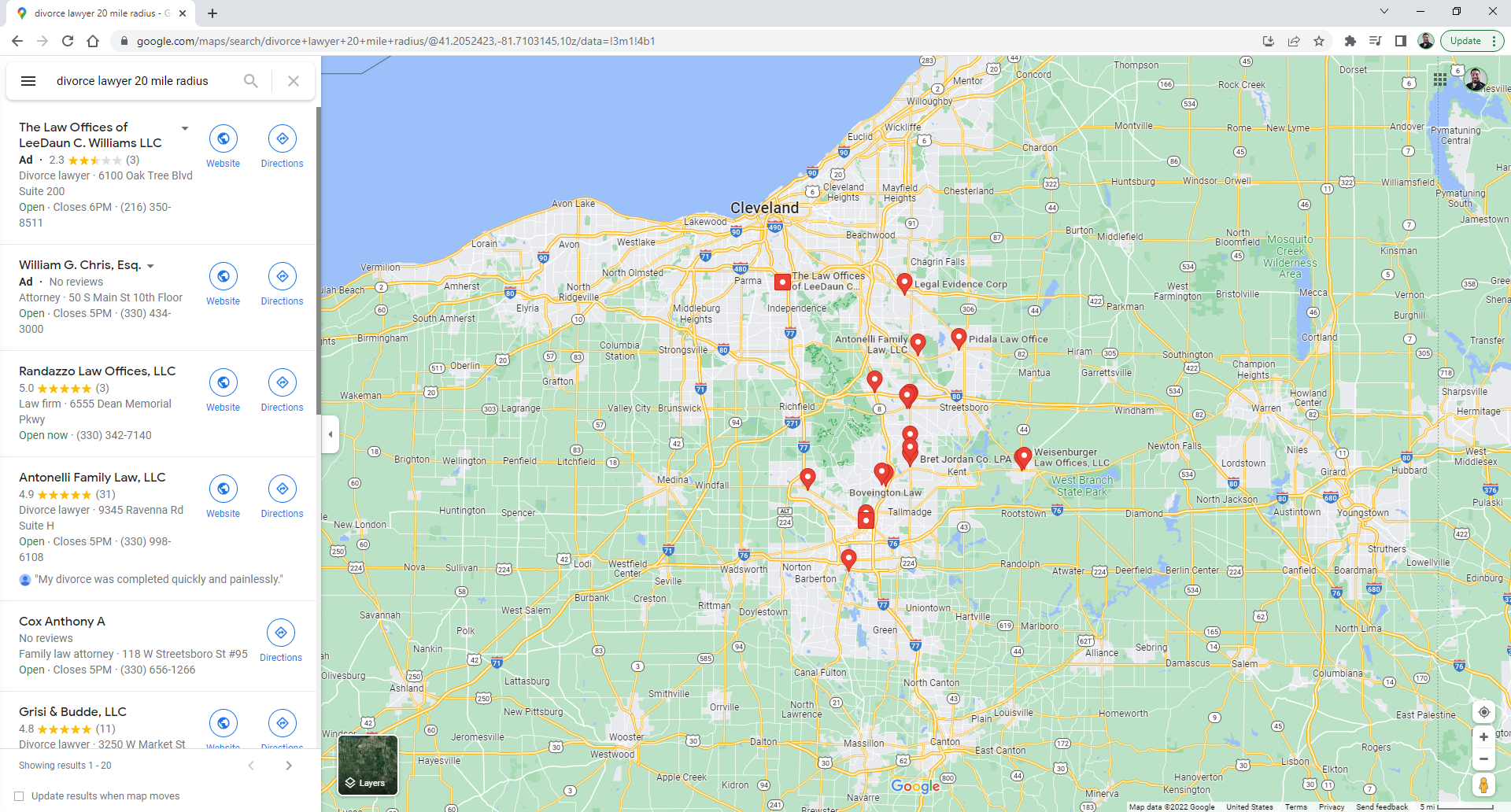Screen dimensions: 1511x812
Task: Toggle the map scale bar units
Action: pyautogui.click(x=1456, y=807)
